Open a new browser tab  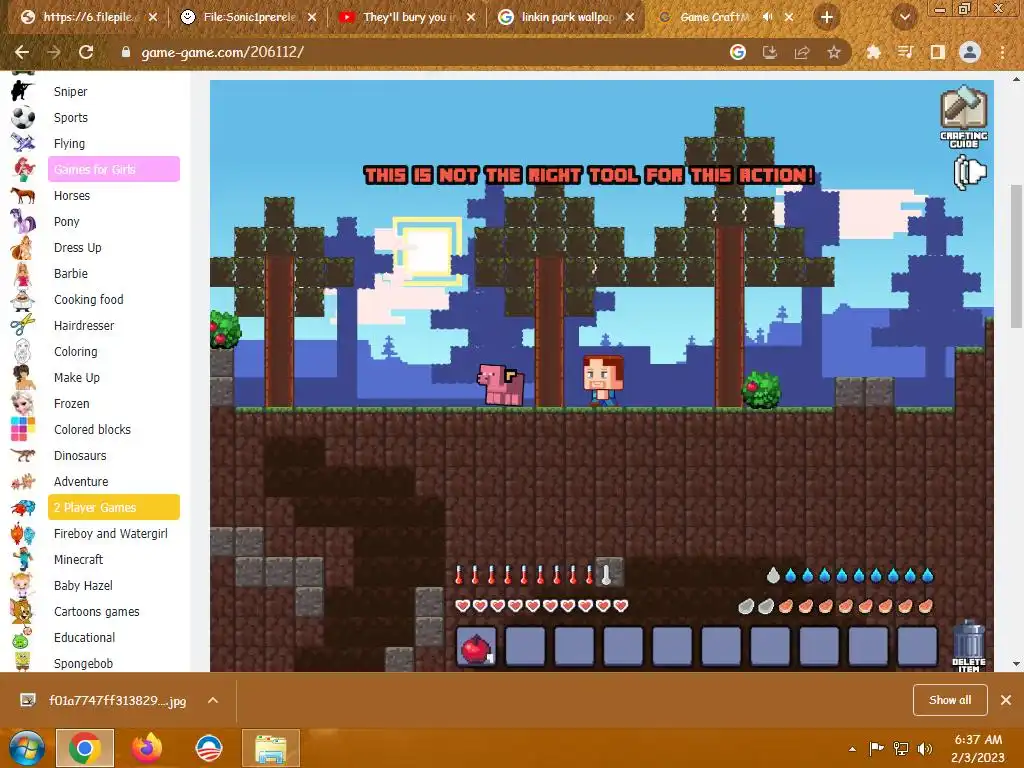click(827, 18)
